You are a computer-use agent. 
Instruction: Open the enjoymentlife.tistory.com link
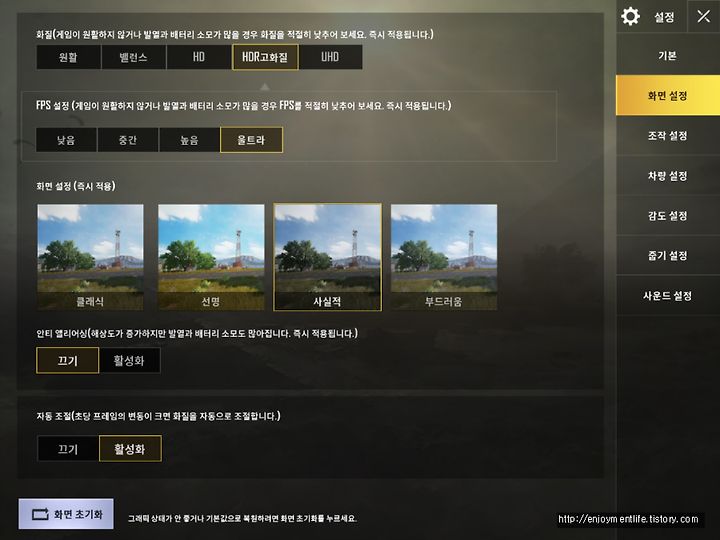628,519
